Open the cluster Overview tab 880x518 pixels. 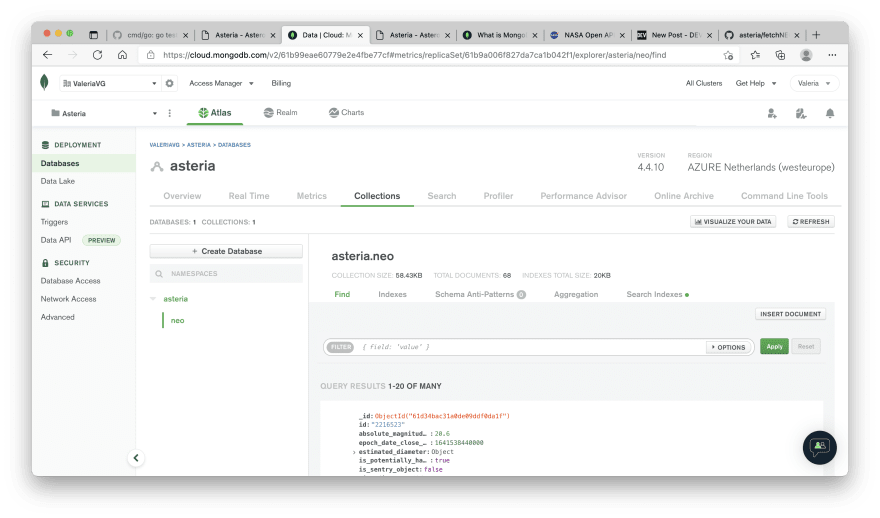(182, 196)
